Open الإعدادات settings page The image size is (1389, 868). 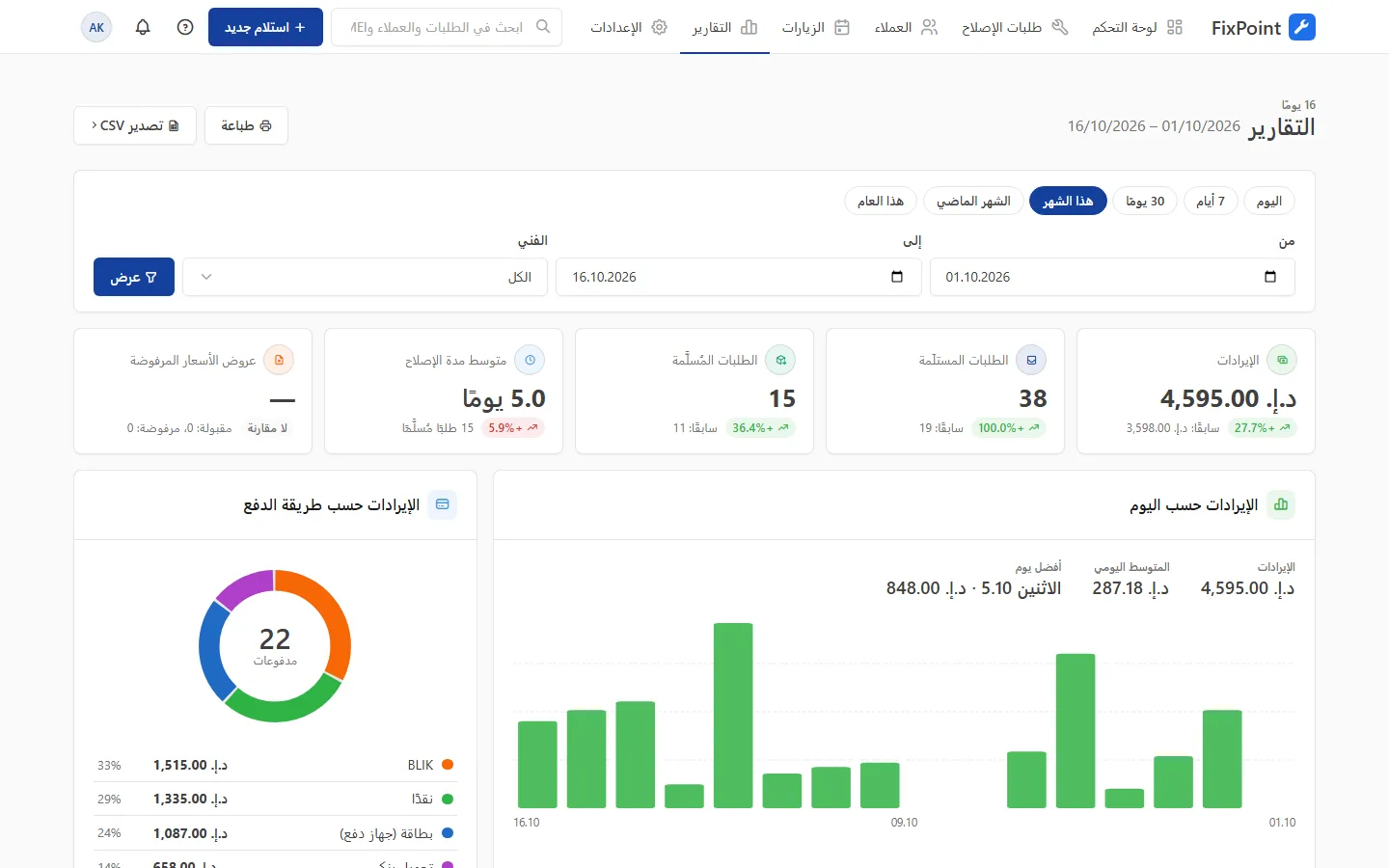tap(629, 27)
